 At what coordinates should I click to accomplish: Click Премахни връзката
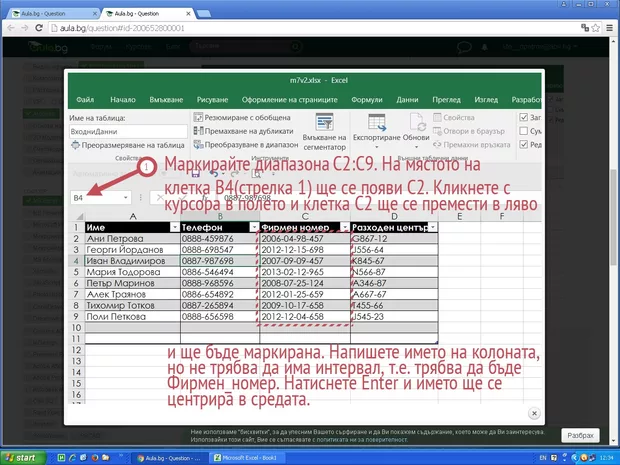(471, 145)
